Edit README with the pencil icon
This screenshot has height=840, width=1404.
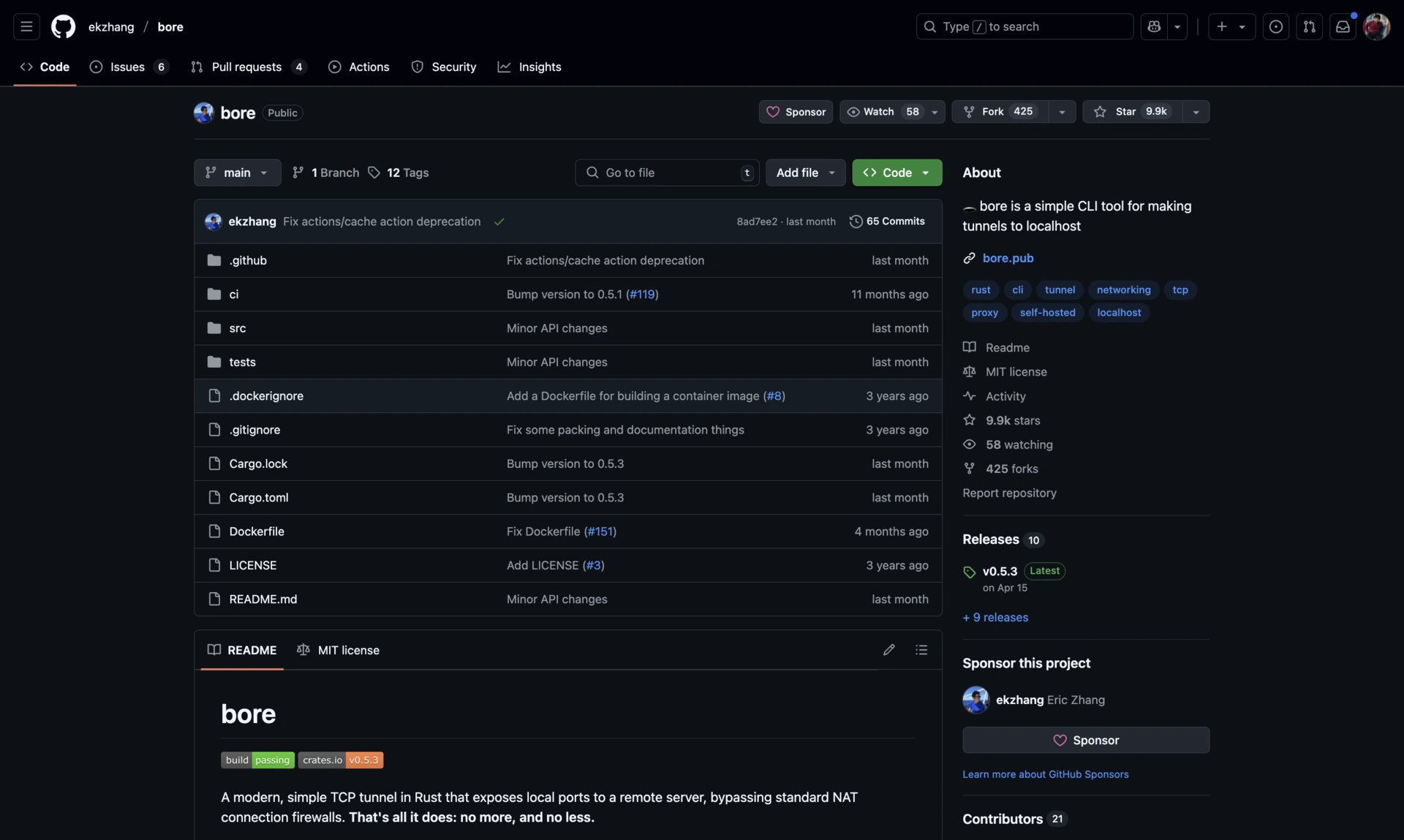click(889, 650)
